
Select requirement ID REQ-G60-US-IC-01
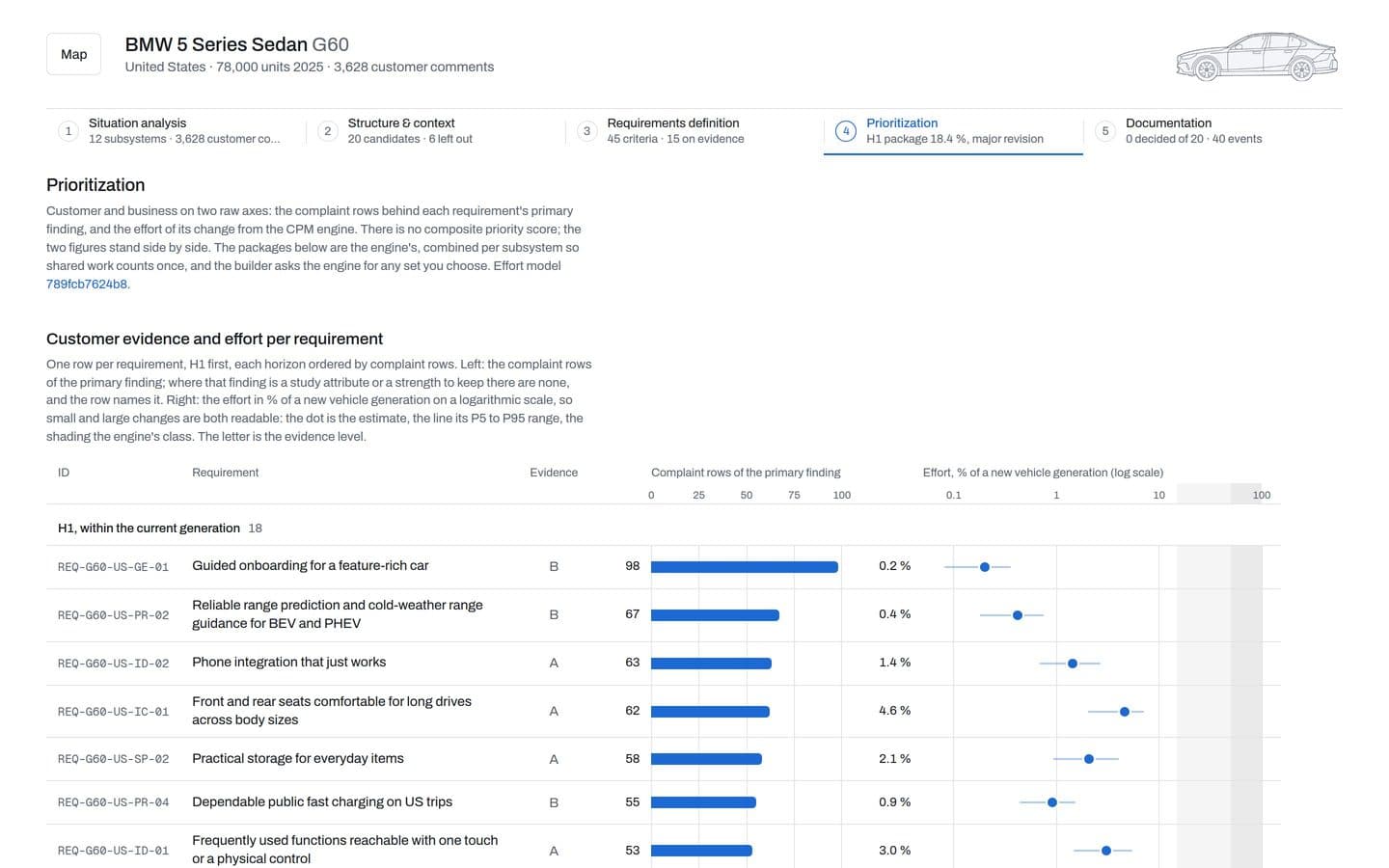[x=113, y=712]
